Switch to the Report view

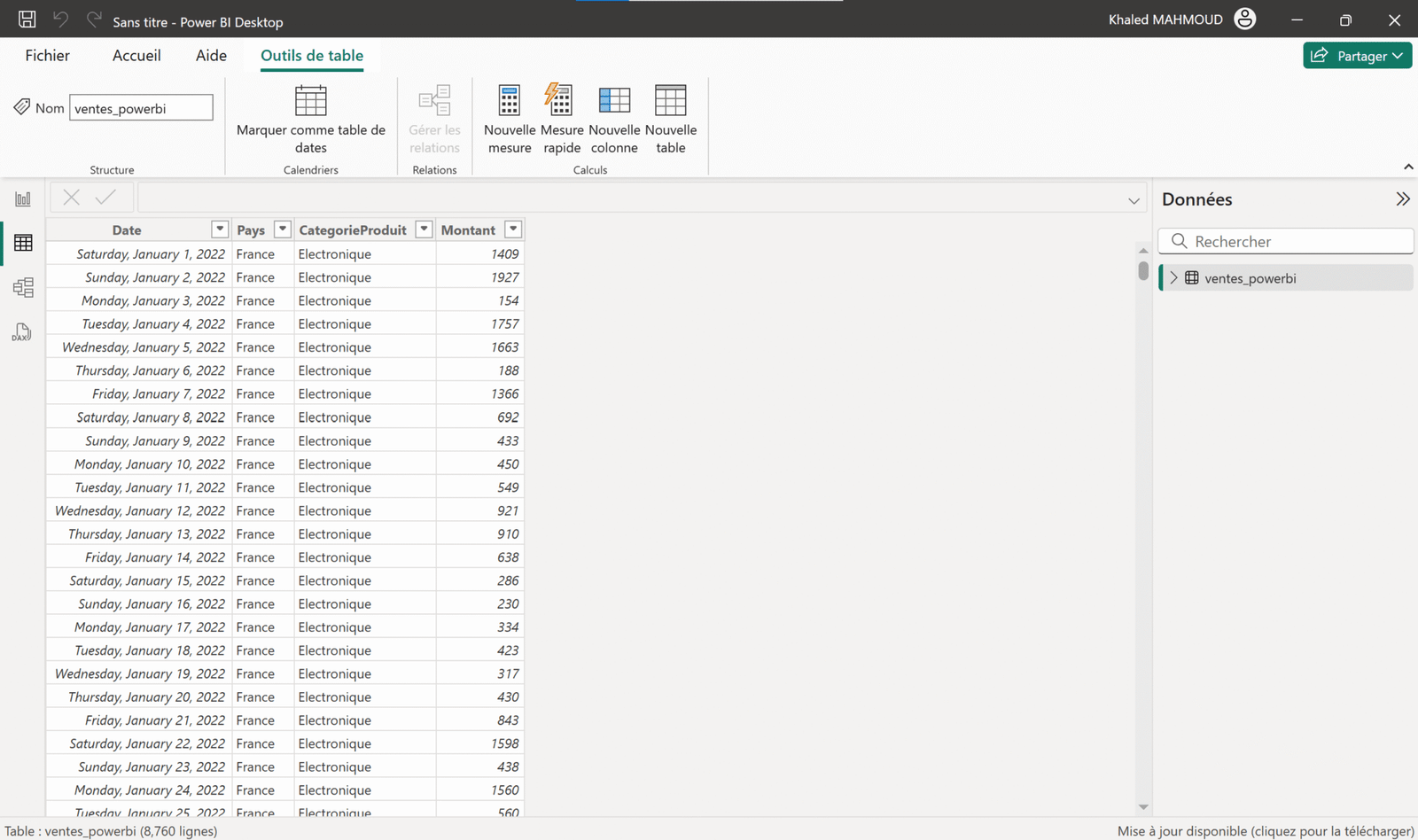(23, 198)
